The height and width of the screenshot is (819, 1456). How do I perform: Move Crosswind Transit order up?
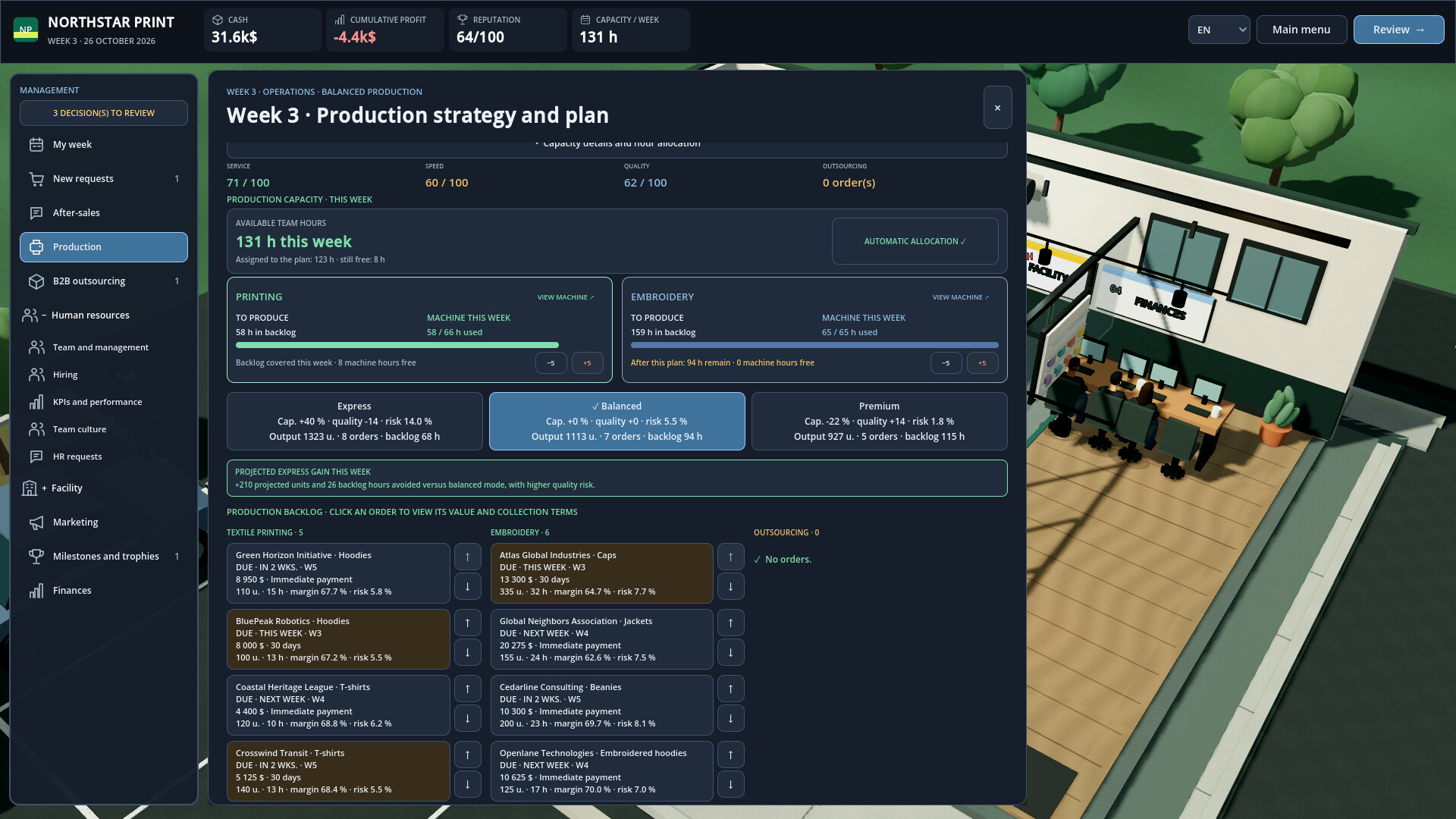point(468,755)
